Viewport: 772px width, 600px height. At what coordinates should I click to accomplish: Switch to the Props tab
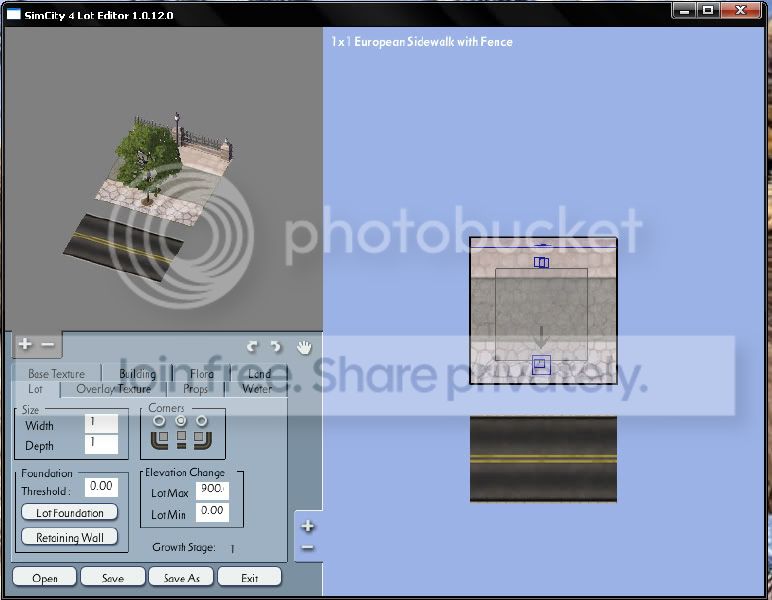click(195, 389)
